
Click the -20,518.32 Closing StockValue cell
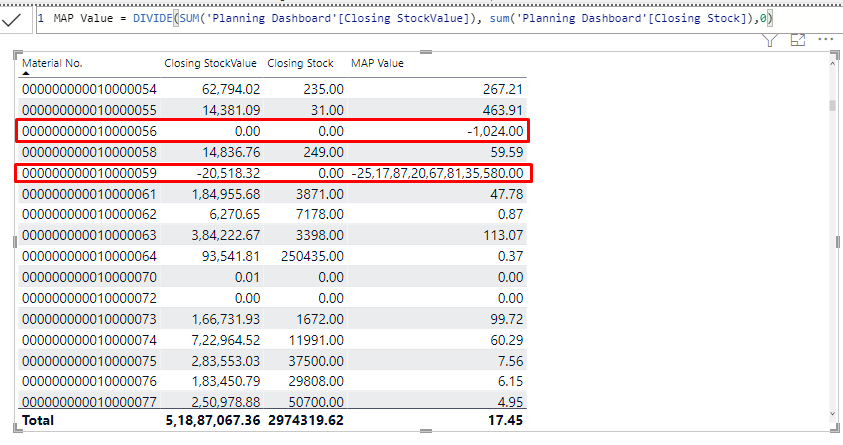(228, 173)
